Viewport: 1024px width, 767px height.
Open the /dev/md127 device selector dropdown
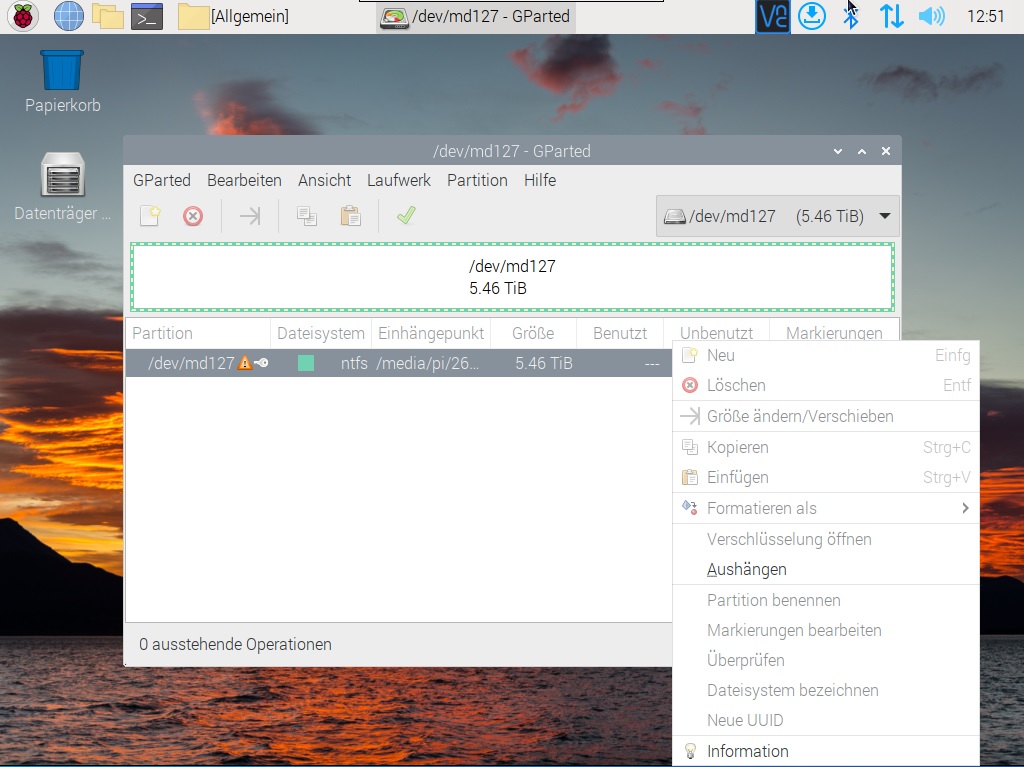[777, 216]
